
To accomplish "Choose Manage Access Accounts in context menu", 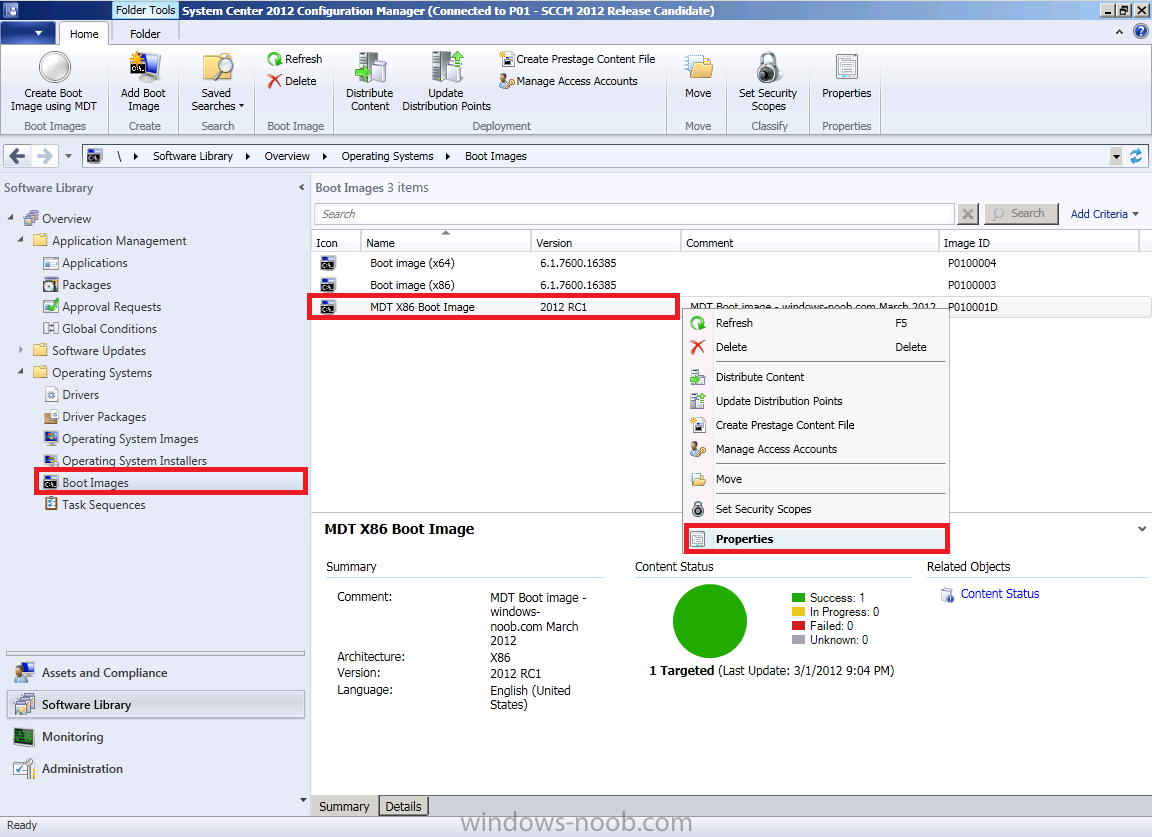I will tap(816, 449).
